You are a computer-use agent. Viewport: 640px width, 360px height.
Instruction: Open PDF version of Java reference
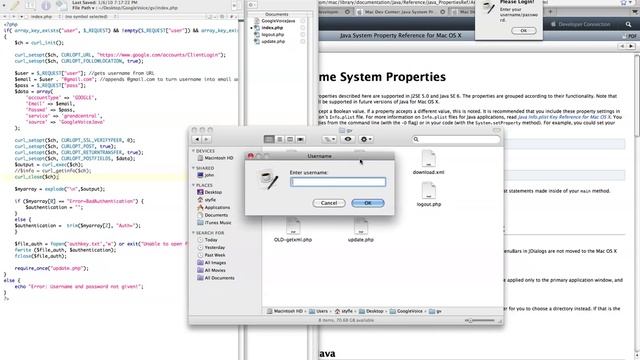click(x=630, y=36)
